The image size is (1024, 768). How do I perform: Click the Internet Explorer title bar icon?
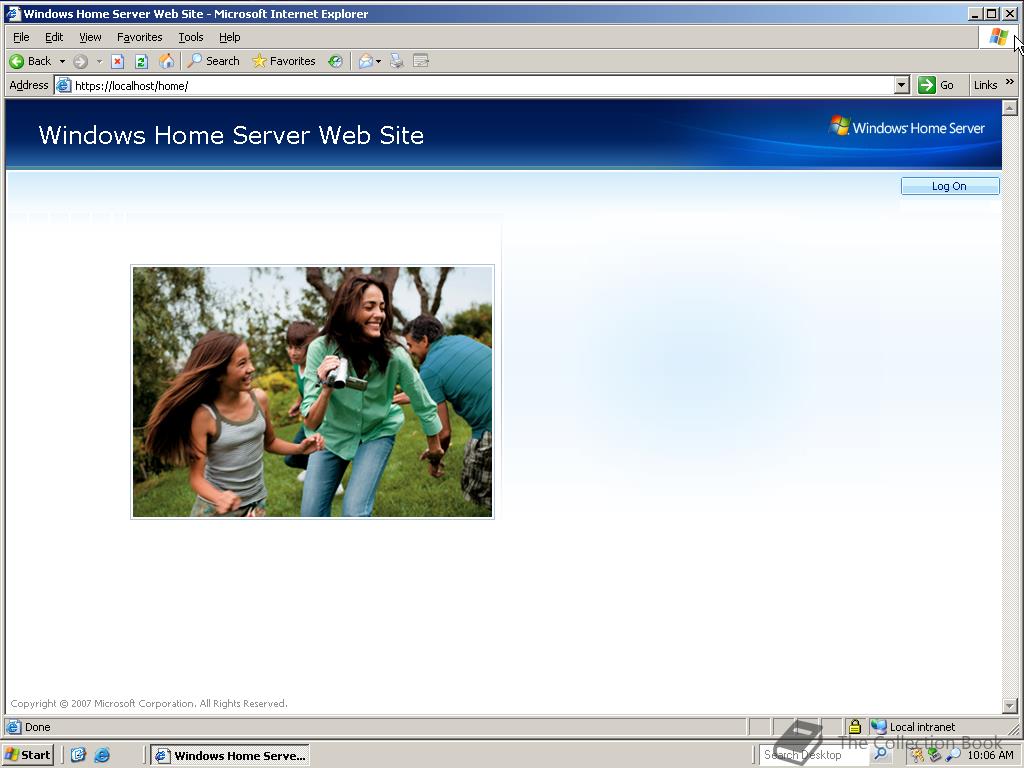click(x=13, y=14)
